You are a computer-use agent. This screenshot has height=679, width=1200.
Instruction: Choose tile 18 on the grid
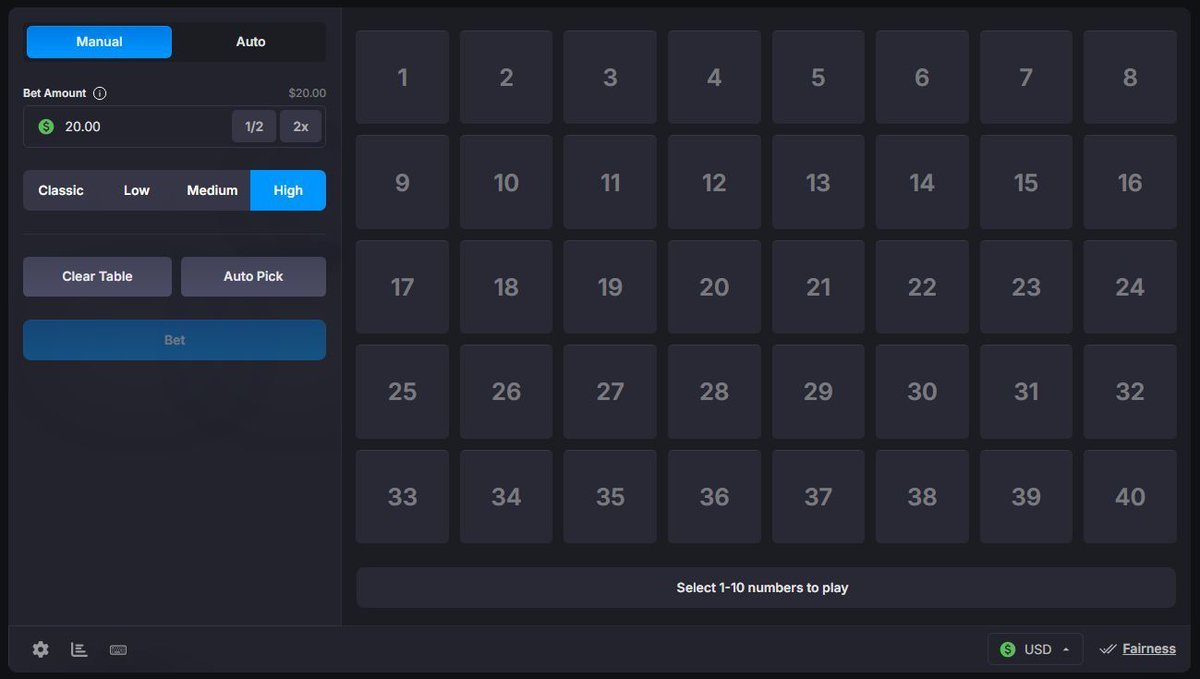pyautogui.click(x=506, y=287)
